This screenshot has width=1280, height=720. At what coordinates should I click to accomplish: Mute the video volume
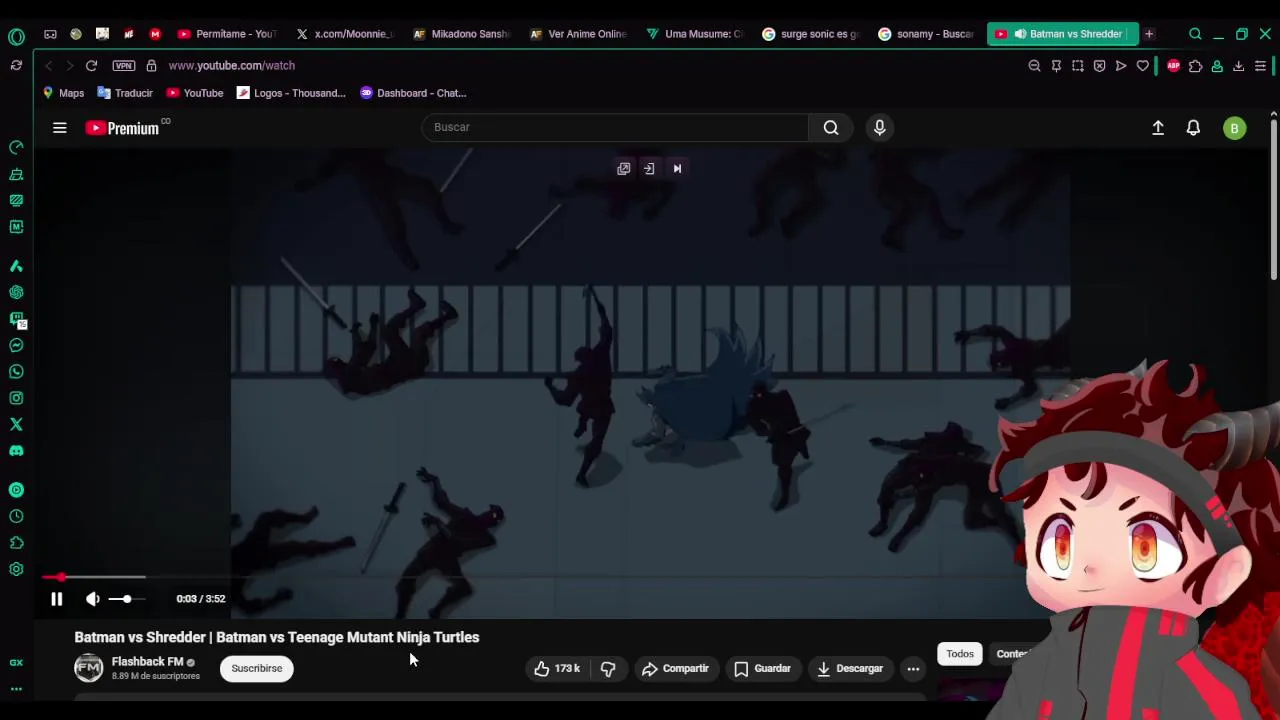92,599
